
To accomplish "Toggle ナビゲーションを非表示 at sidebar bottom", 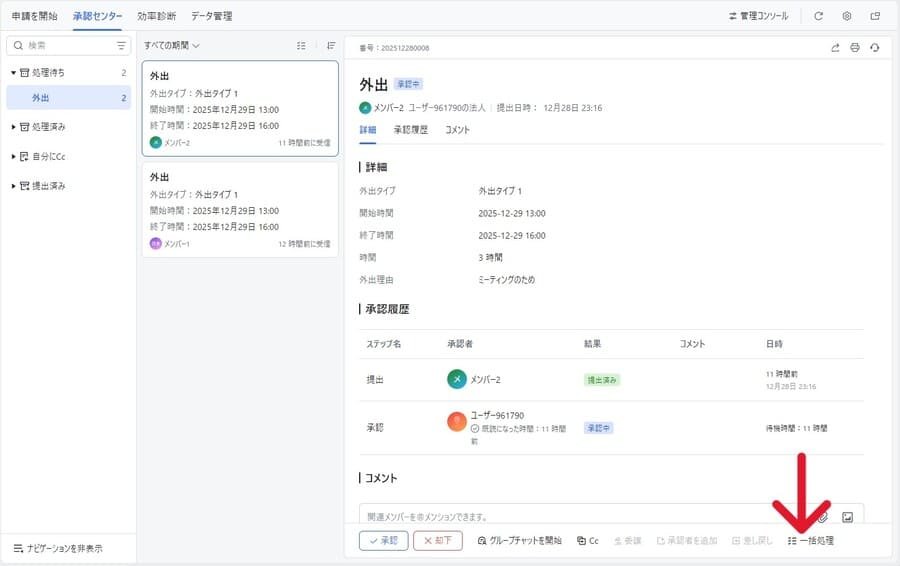I will [58, 548].
